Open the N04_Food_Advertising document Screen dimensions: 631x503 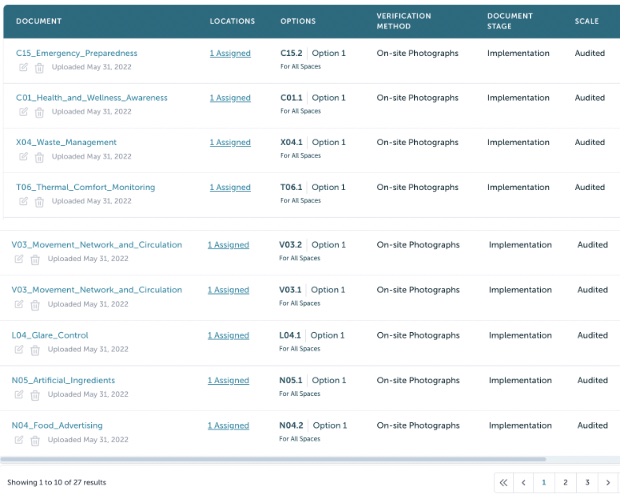coord(57,425)
